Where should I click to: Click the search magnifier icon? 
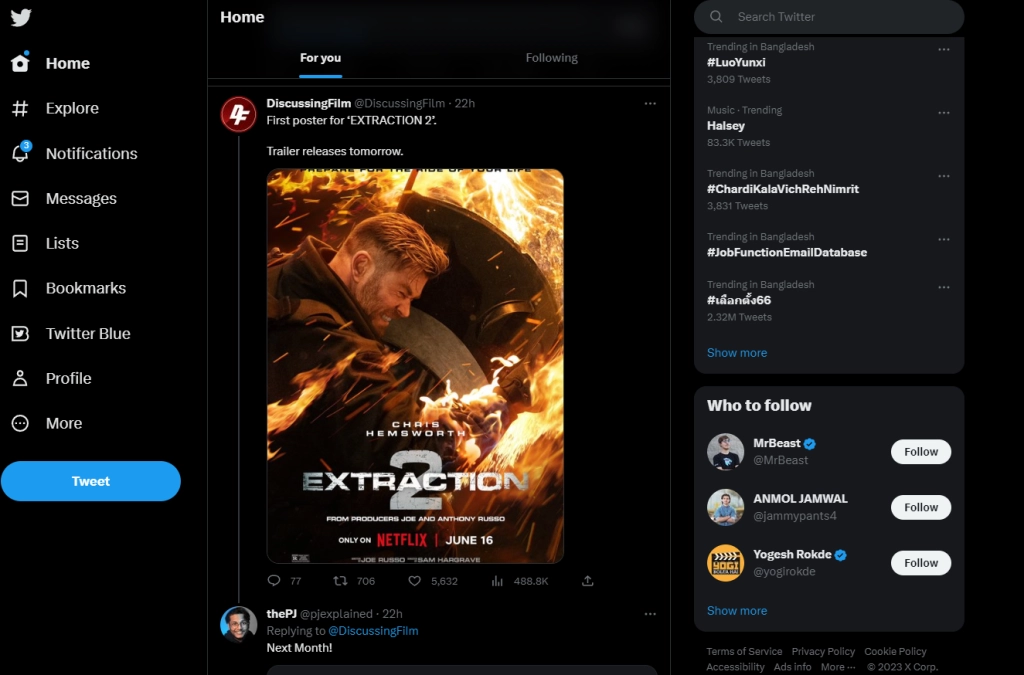pyautogui.click(x=716, y=16)
